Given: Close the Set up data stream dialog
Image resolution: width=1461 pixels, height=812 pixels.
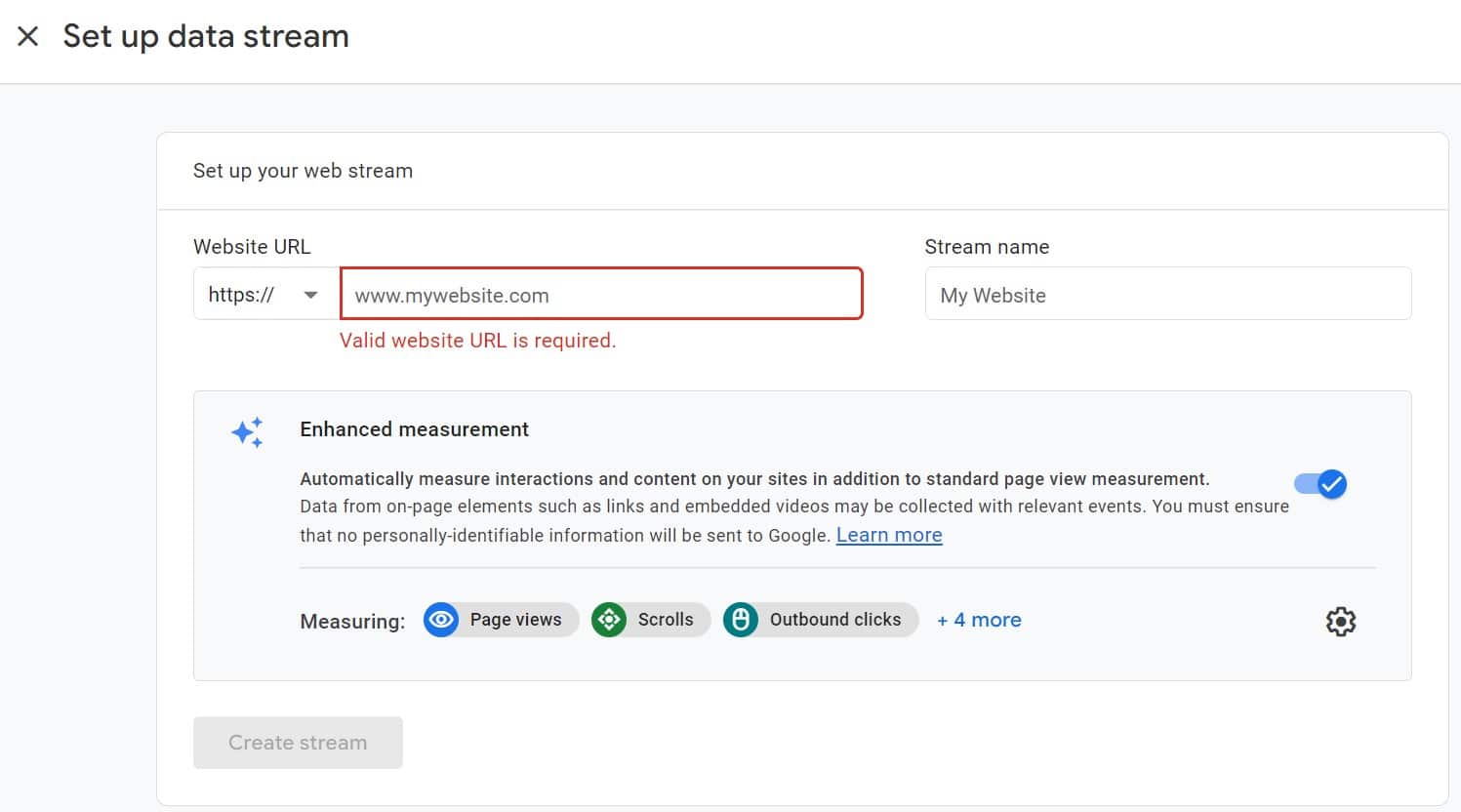Looking at the screenshot, I should [28, 37].
